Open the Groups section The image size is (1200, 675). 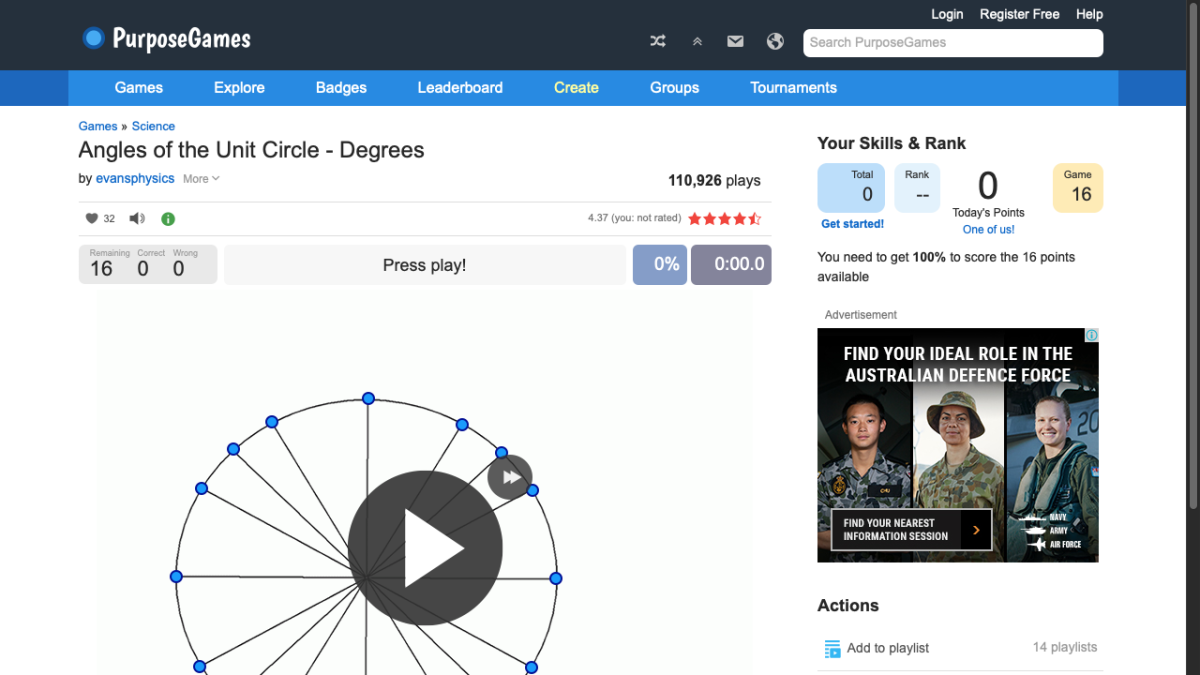(674, 88)
